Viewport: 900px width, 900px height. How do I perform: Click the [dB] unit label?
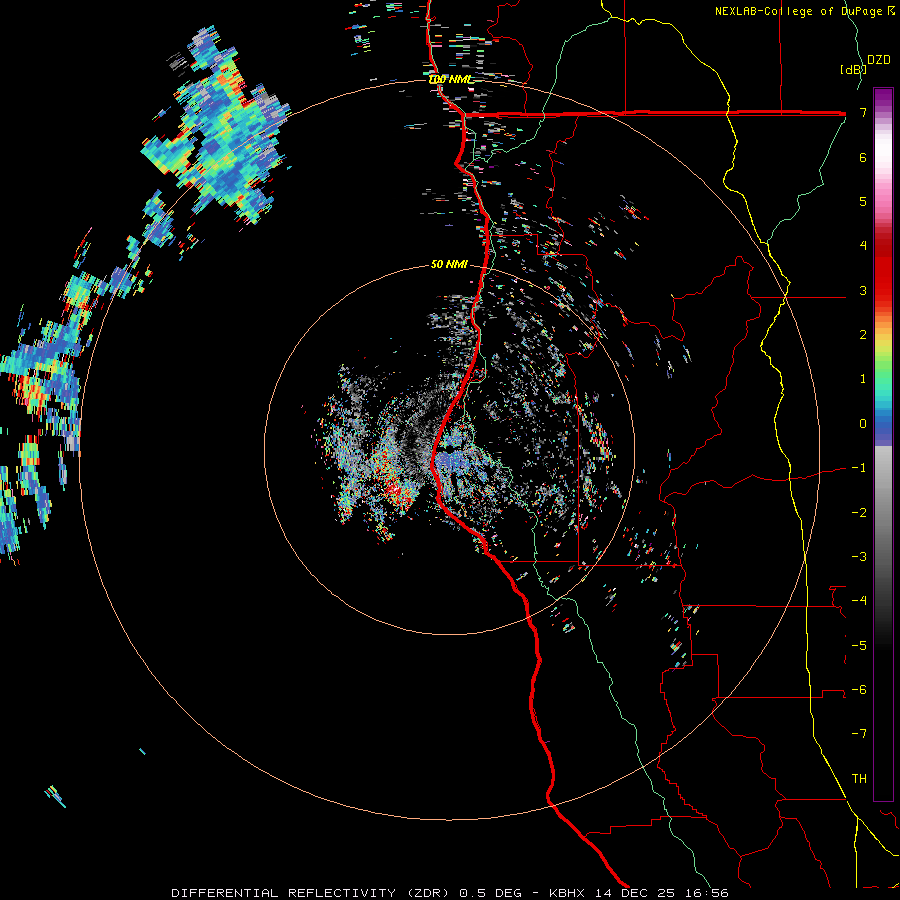[x=853, y=69]
